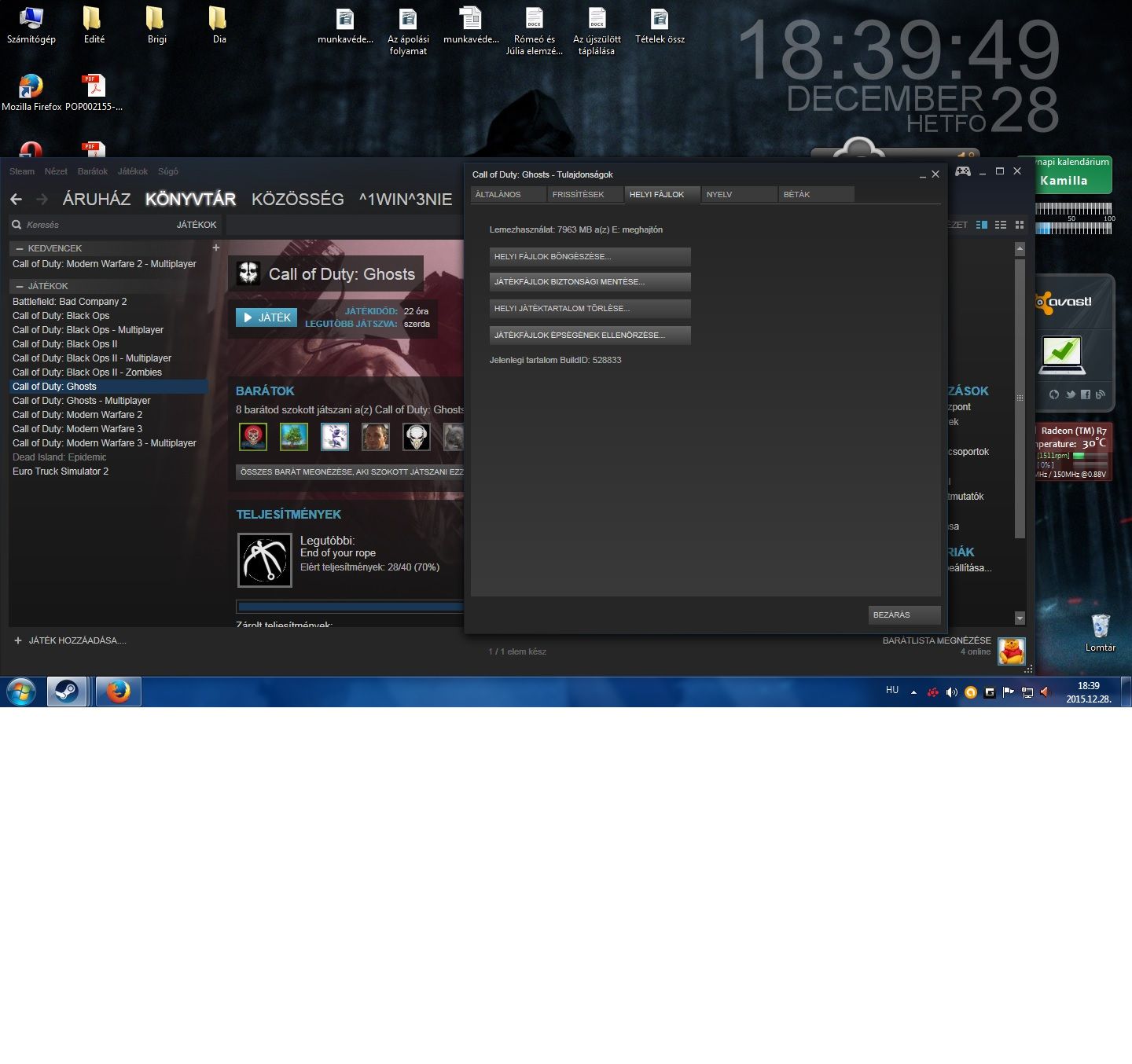
Task: Click JÁTÉKFÁJLOK BIZTONSÁGI MENTÉSE button
Action: 590,282
